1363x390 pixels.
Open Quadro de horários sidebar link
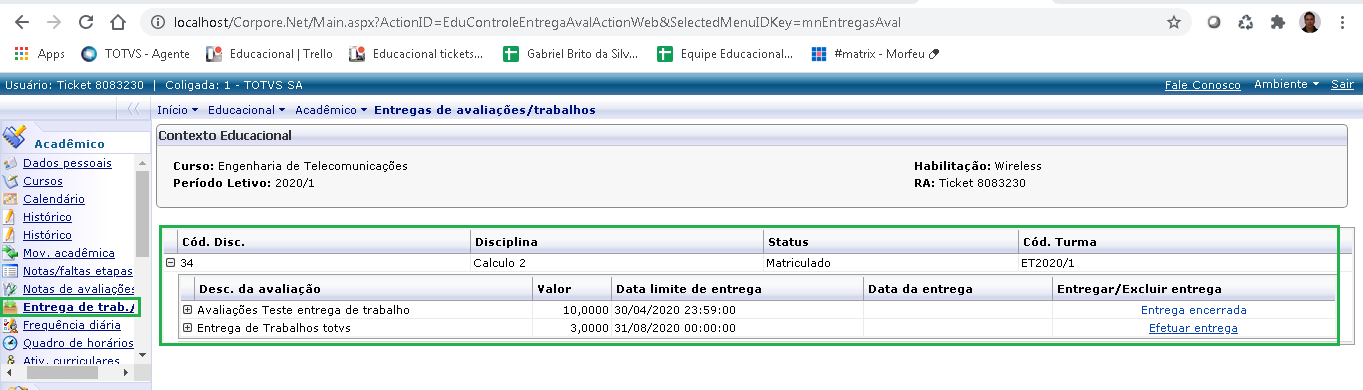point(78,343)
